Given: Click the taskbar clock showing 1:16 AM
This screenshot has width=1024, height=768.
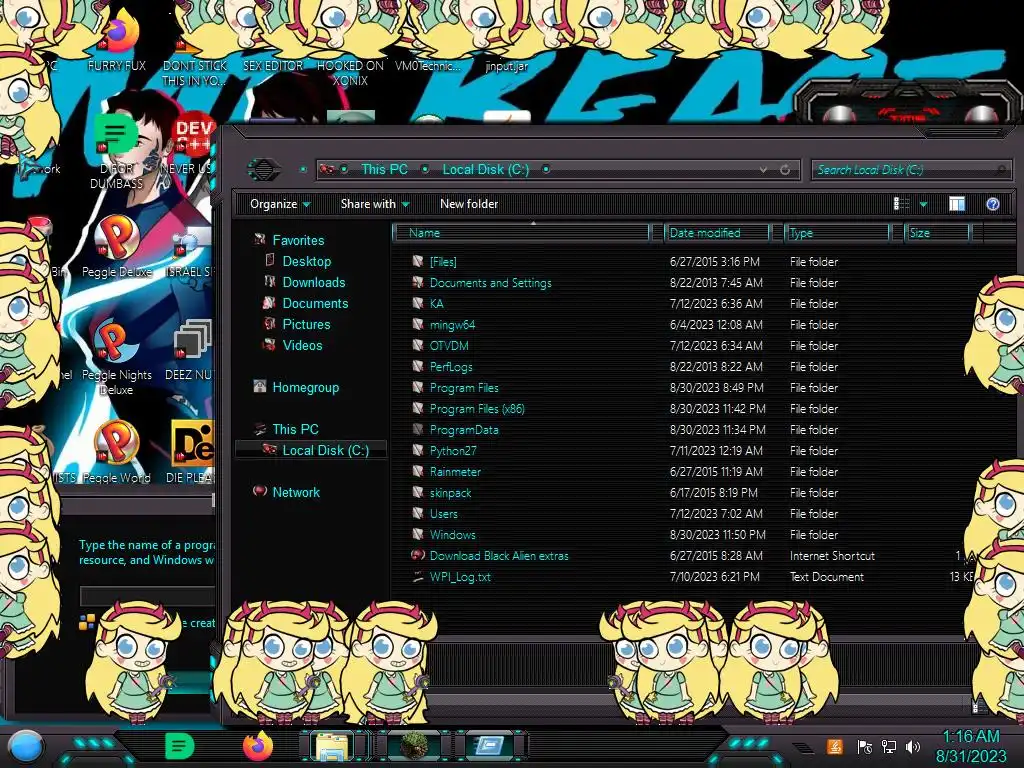Looking at the screenshot, I should (x=971, y=746).
